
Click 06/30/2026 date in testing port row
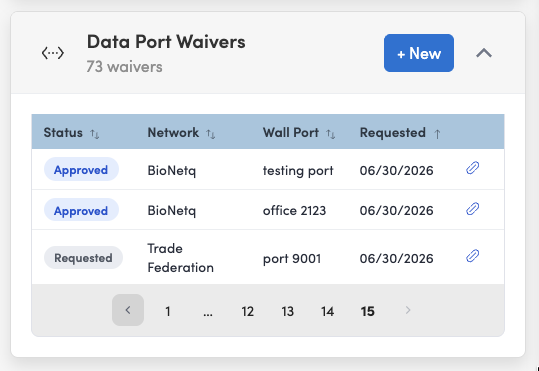[396, 171]
